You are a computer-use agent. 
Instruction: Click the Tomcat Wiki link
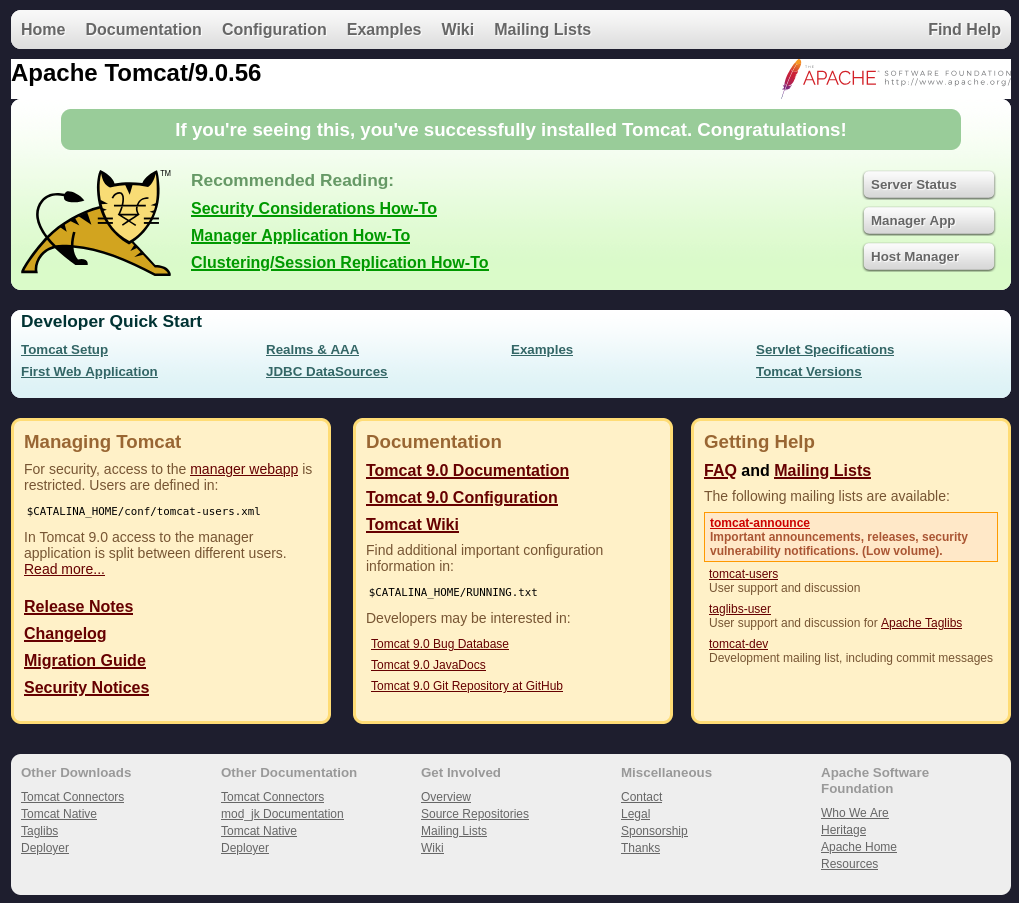[x=412, y=524]
